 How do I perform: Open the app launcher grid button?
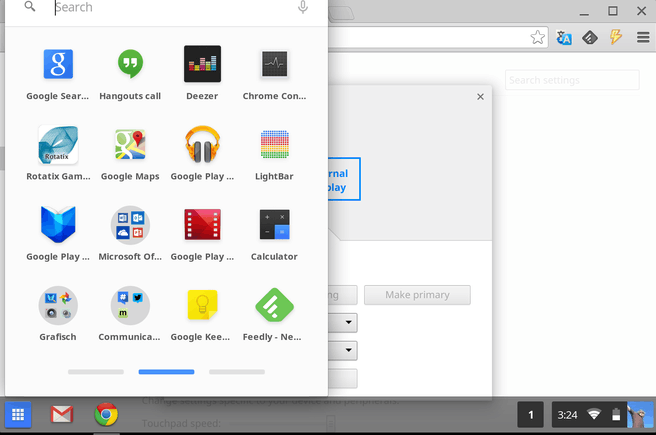click(x=18, y=415)
